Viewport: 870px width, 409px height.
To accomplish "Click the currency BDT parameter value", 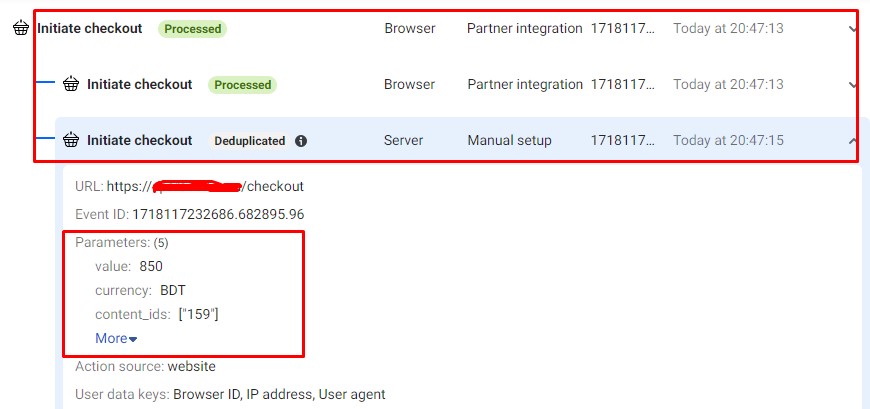I will [x=173, y=290].
